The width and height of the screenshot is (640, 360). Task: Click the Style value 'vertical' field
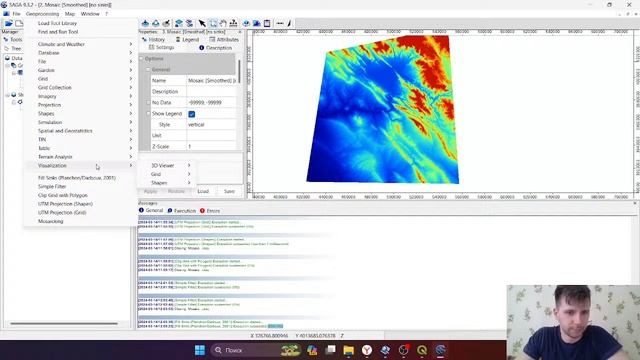tap(211, 124)
